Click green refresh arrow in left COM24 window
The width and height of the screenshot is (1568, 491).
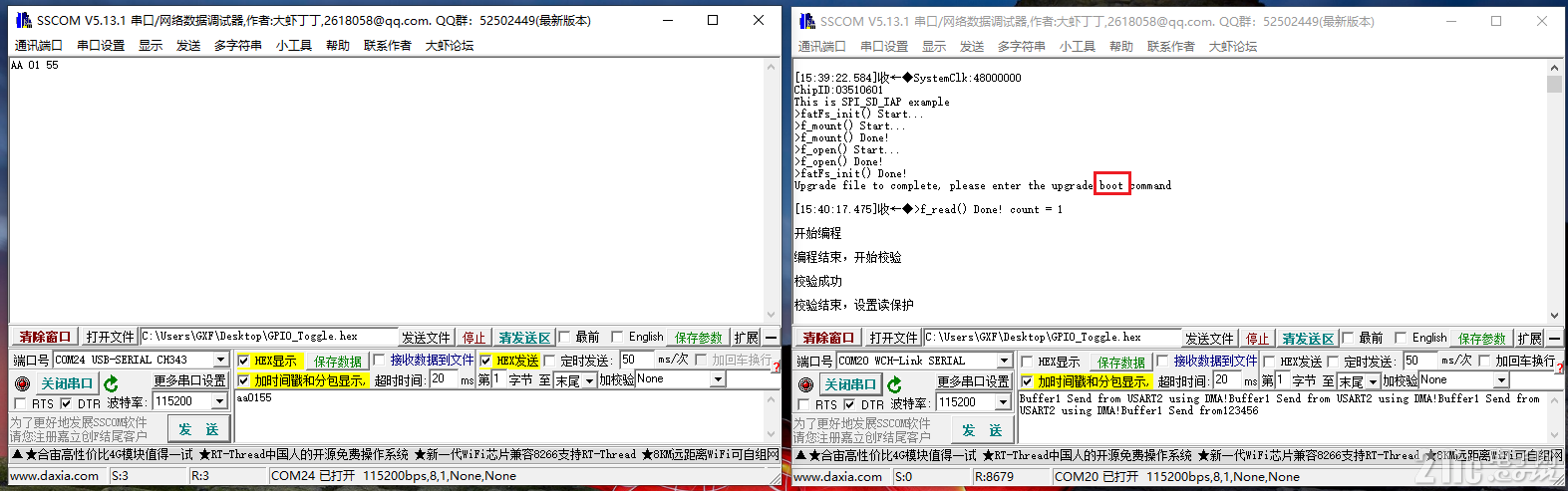coord(111,383)
